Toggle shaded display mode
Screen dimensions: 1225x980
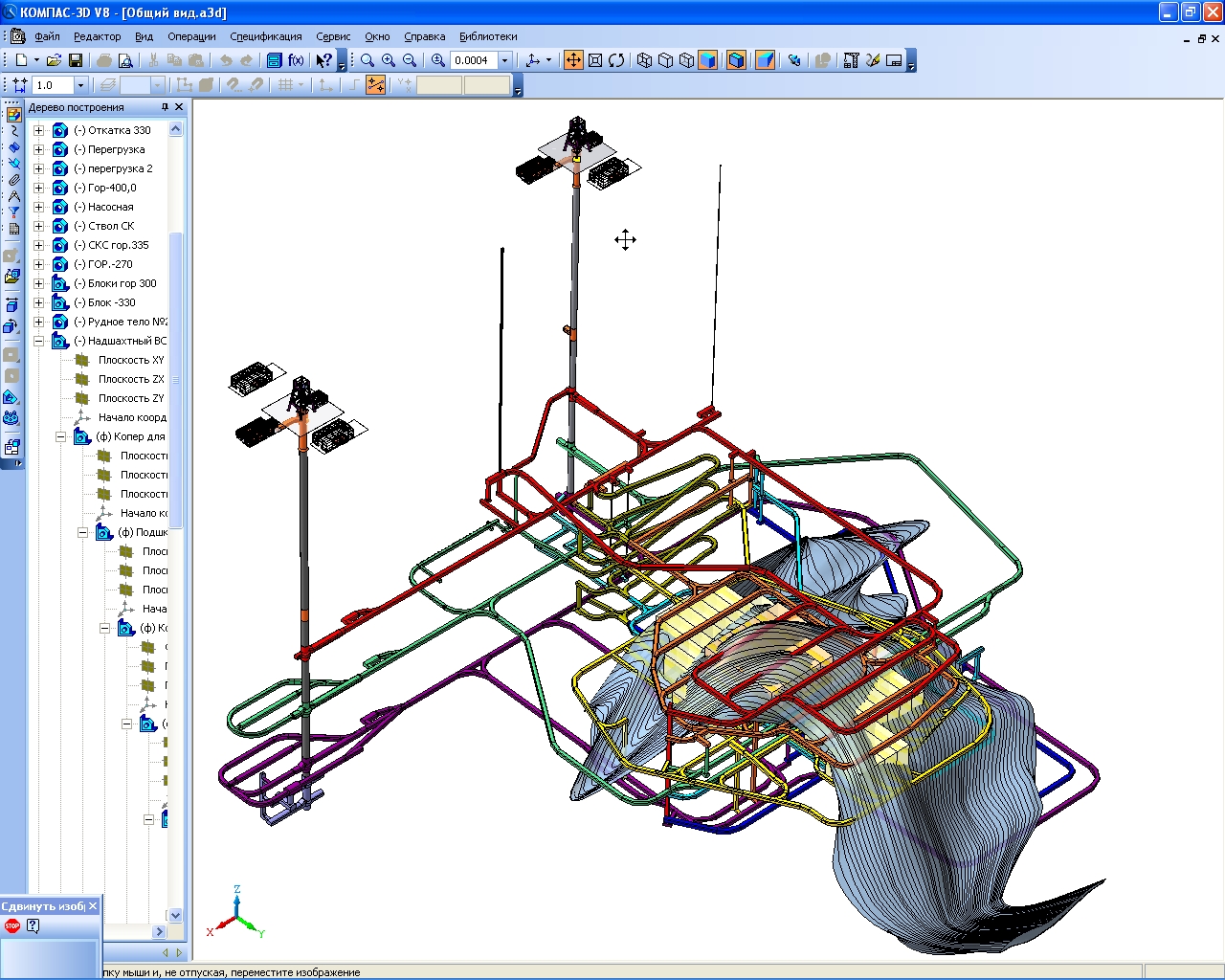tap(708, 60)
